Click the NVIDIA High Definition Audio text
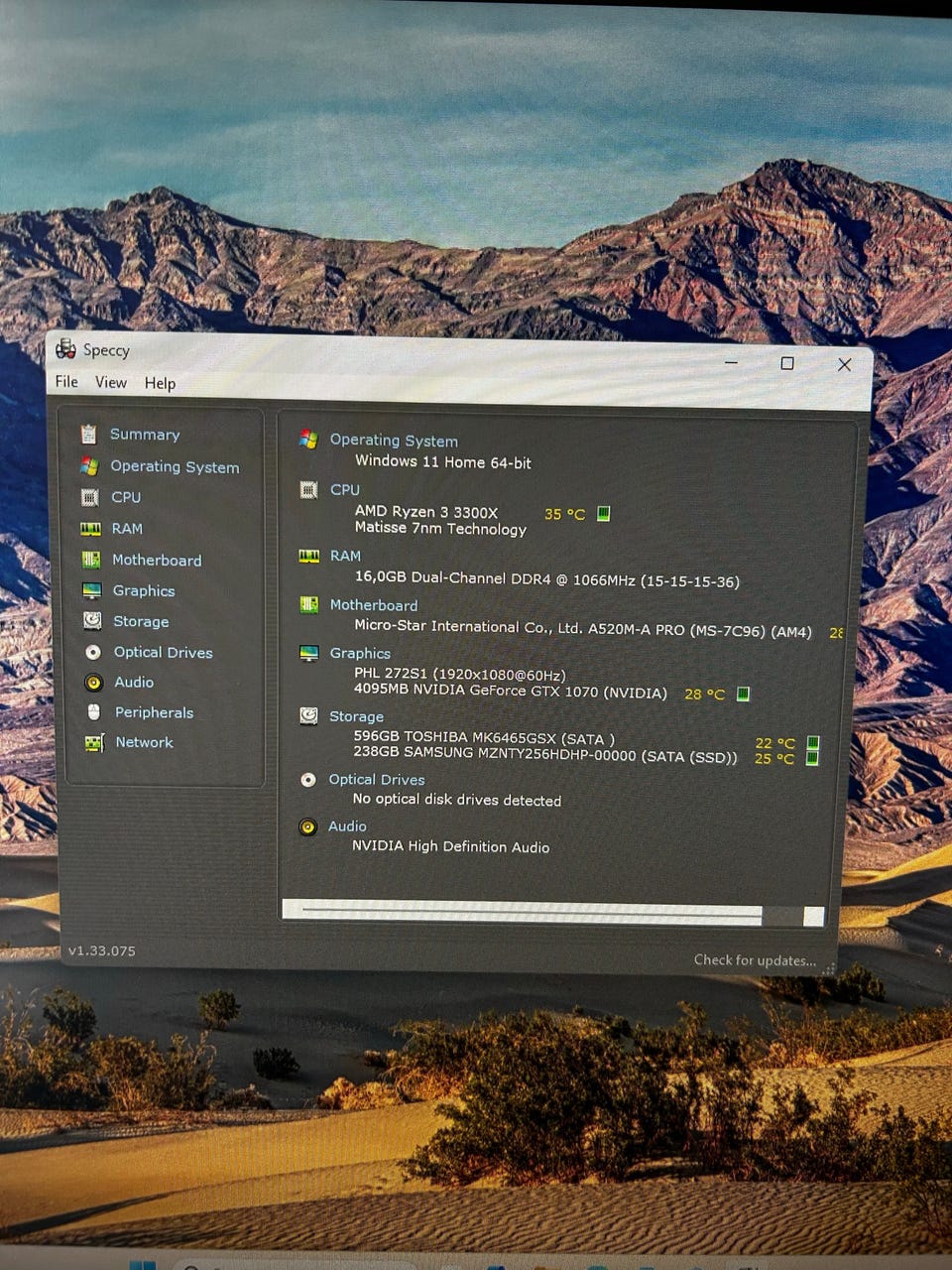Viewport: 952px width, 1270px height. pyautogui.click(x=451, y=846)
